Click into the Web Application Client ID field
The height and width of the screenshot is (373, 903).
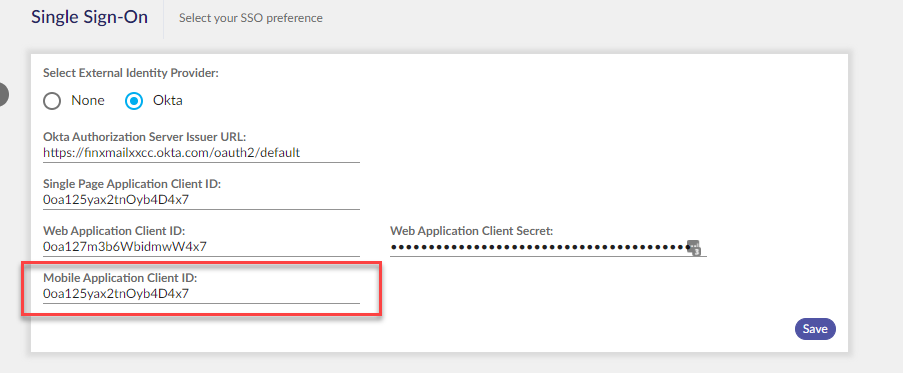(x=202, y=247)
